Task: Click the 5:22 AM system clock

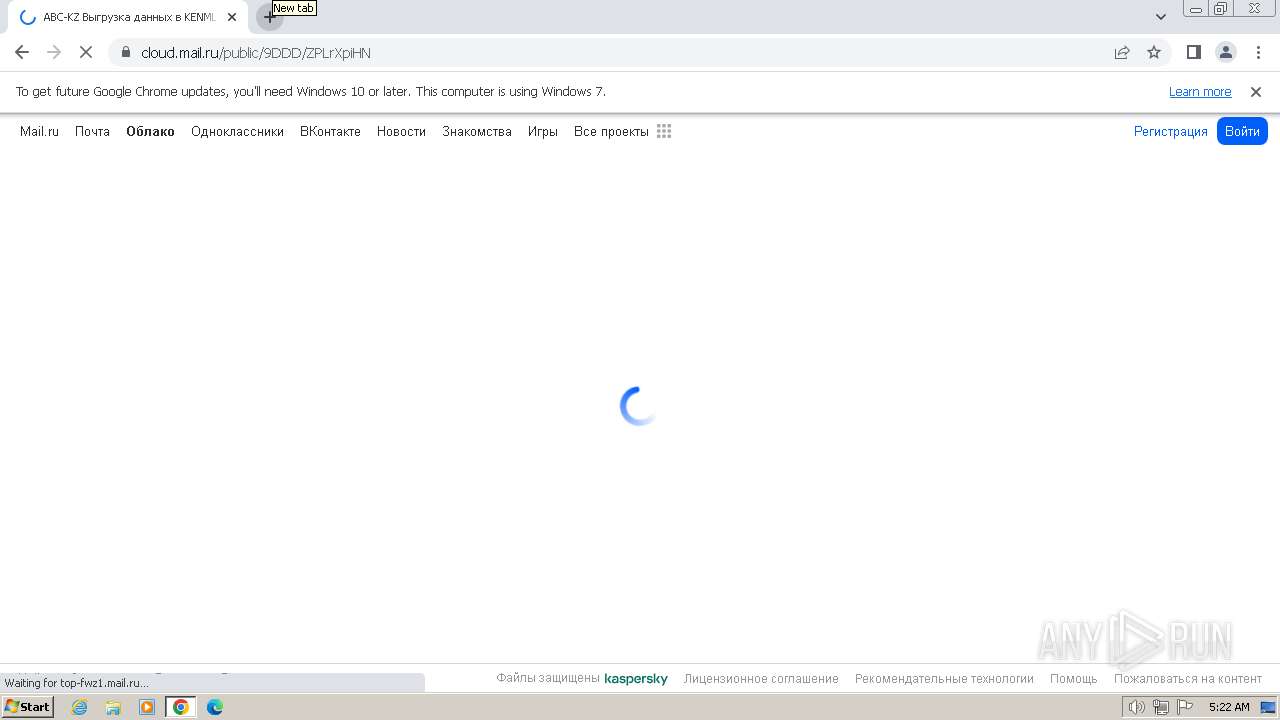Action: [x=1229, y=707]
